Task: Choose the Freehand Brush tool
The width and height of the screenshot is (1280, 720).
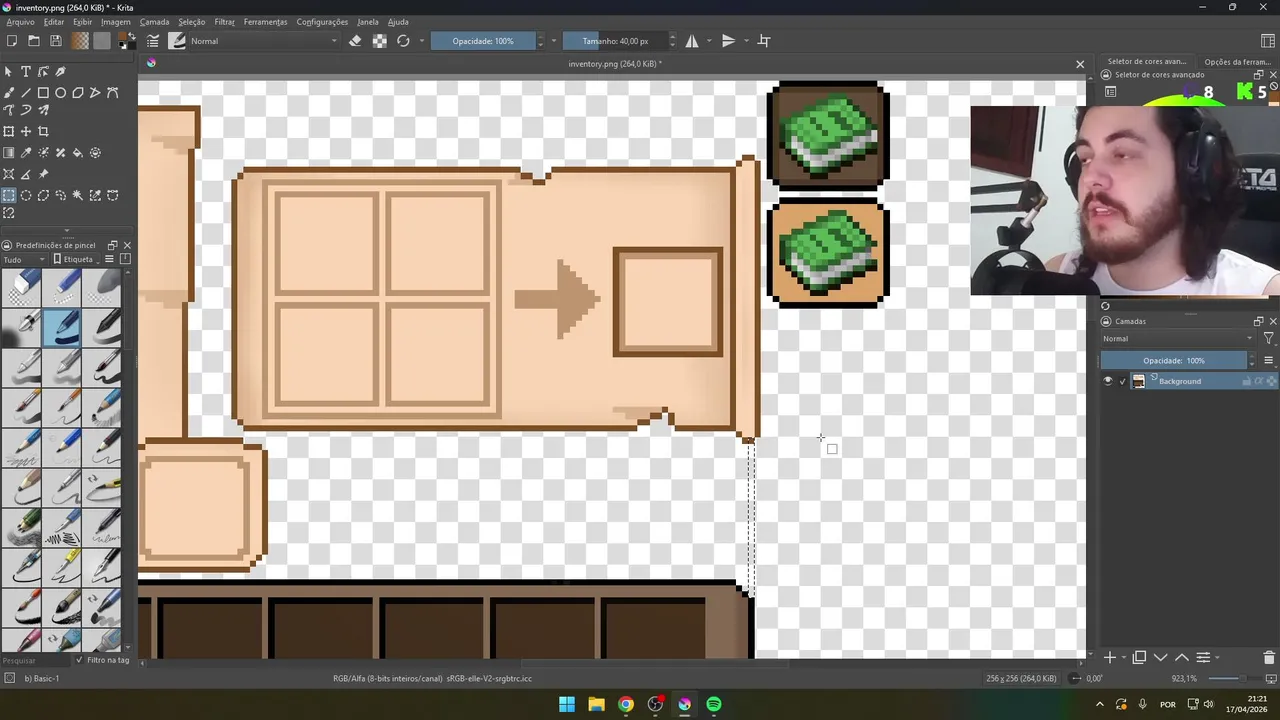Action: click(9, 93)
